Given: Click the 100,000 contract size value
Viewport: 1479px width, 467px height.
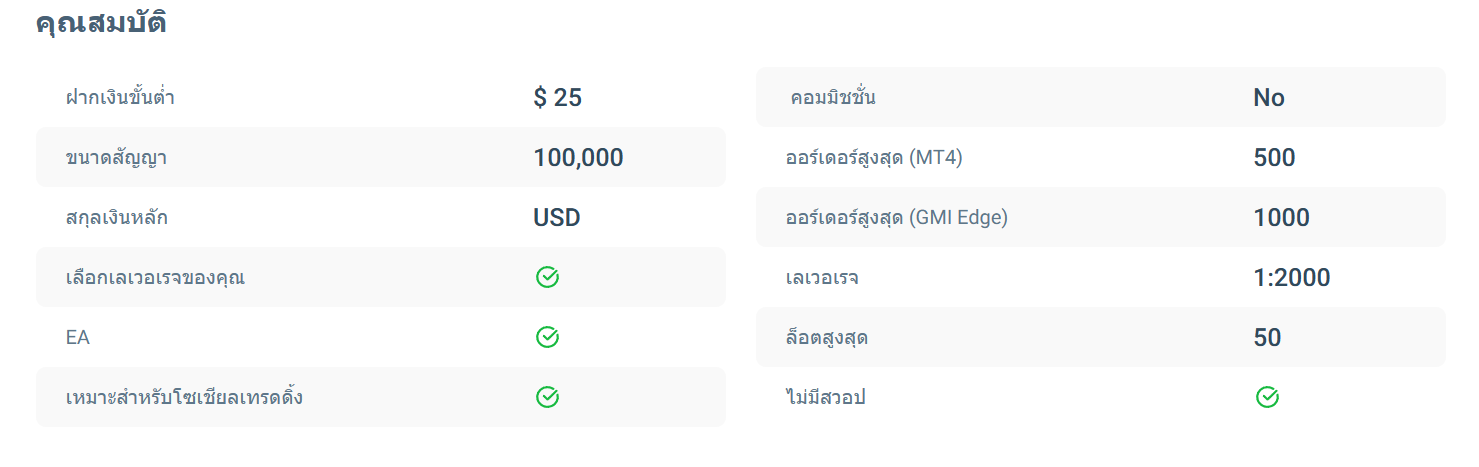Looking at the screenshot, I should point(578,158).
